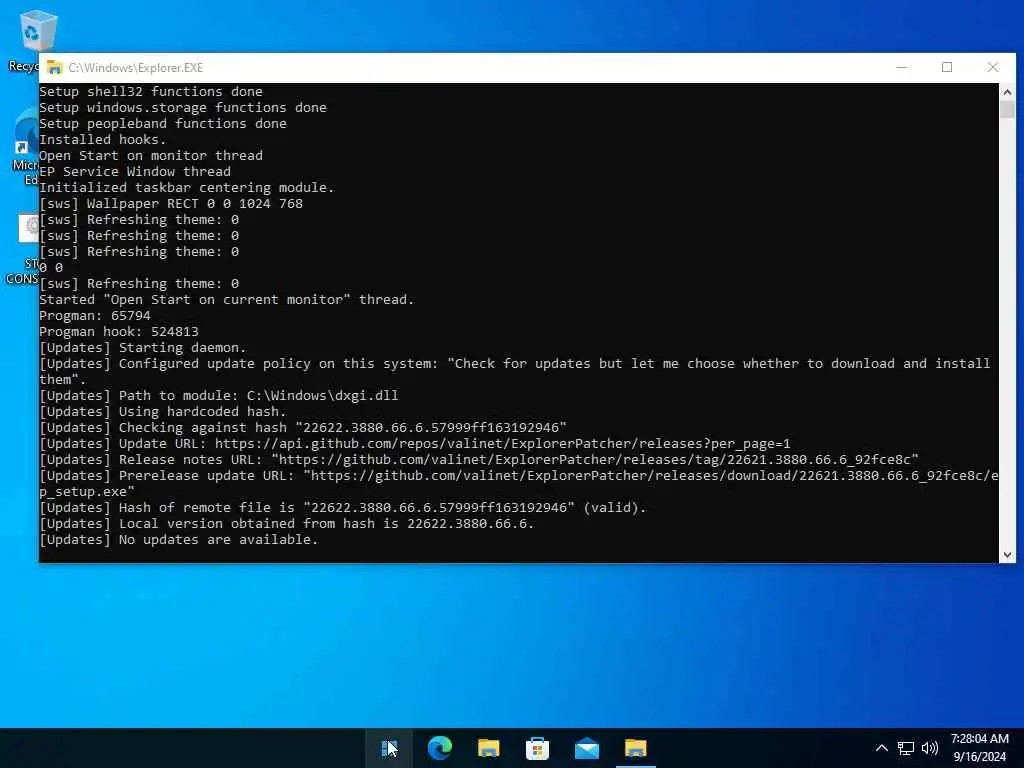The width and height of the screenshot is (1024, 768).
Task: Select the active Explorer.EXE console taskbar icon
Action: pyautogui.click(x=635, y=748)
